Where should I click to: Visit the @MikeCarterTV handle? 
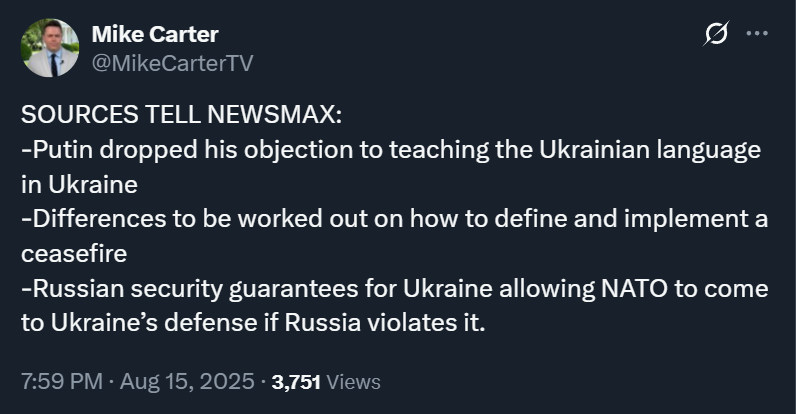(172, 63)
